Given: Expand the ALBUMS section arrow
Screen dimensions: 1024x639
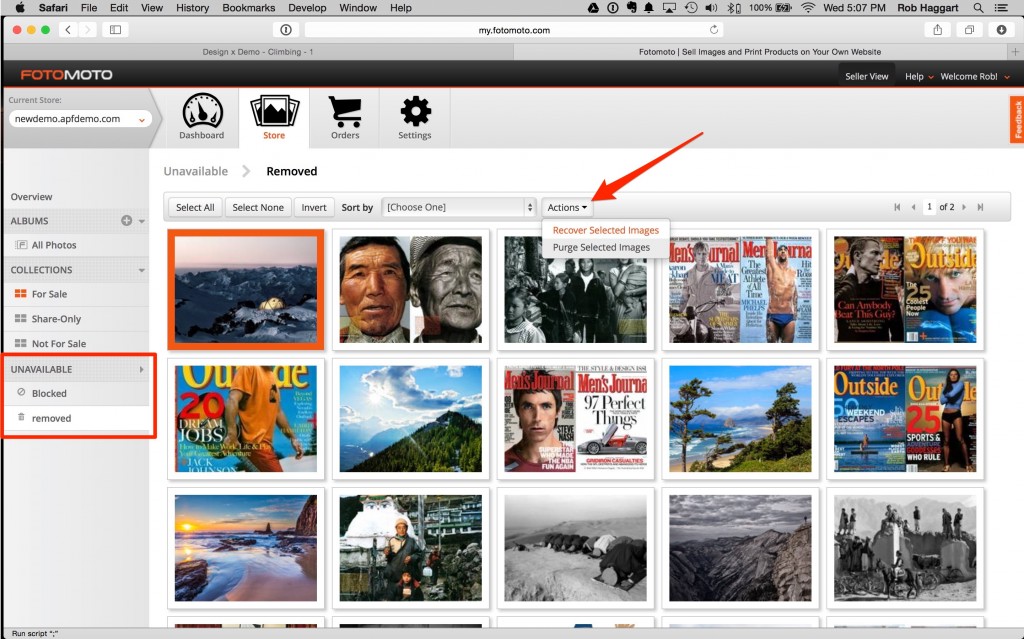Looking at the screenshot, I should coord(142,221).
